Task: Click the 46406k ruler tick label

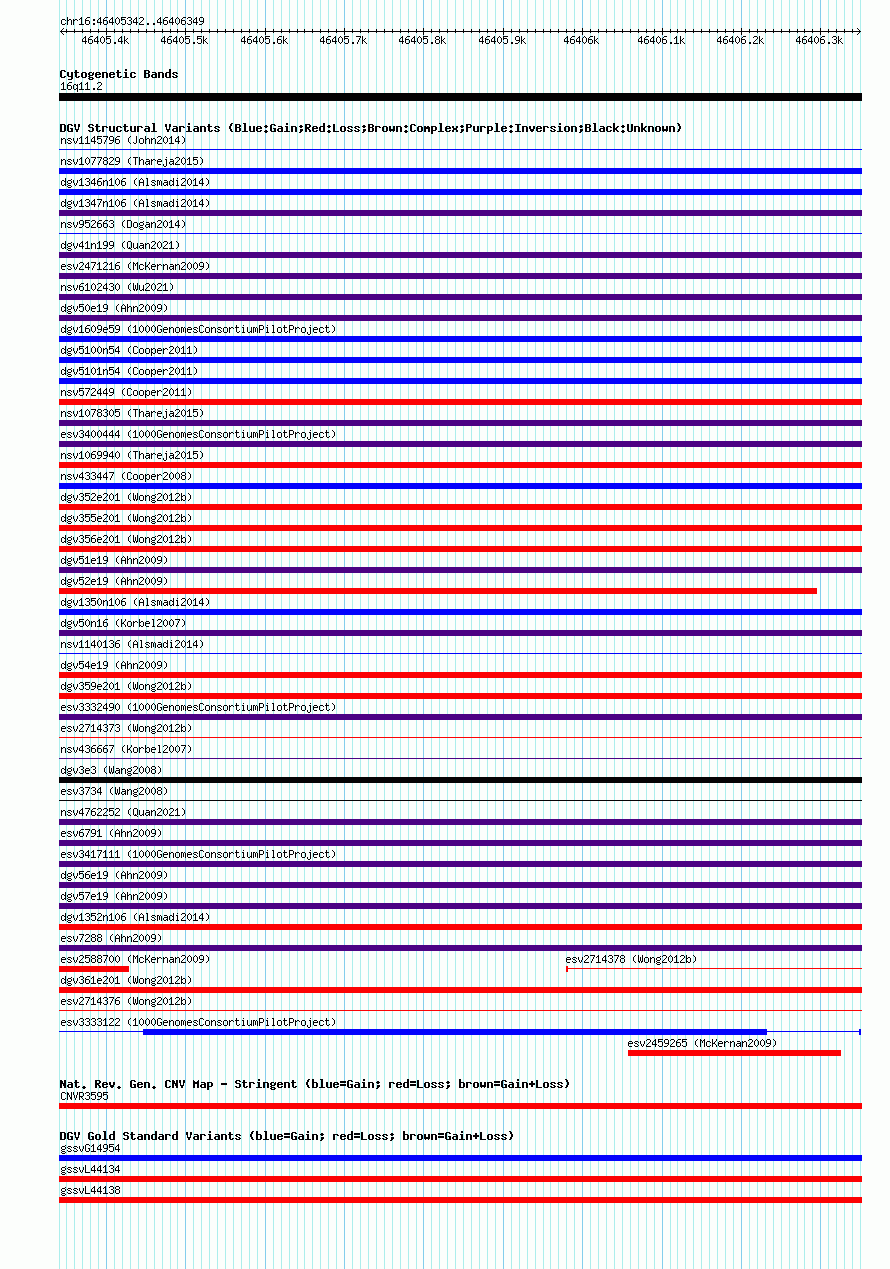Action: click(581, 41)
